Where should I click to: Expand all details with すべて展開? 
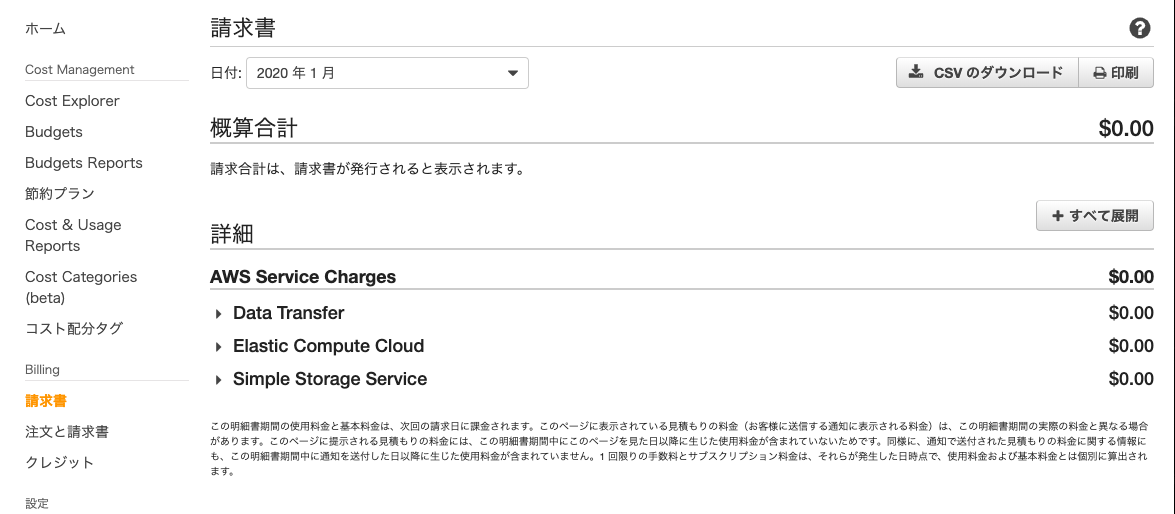(x=1095, y=216)
